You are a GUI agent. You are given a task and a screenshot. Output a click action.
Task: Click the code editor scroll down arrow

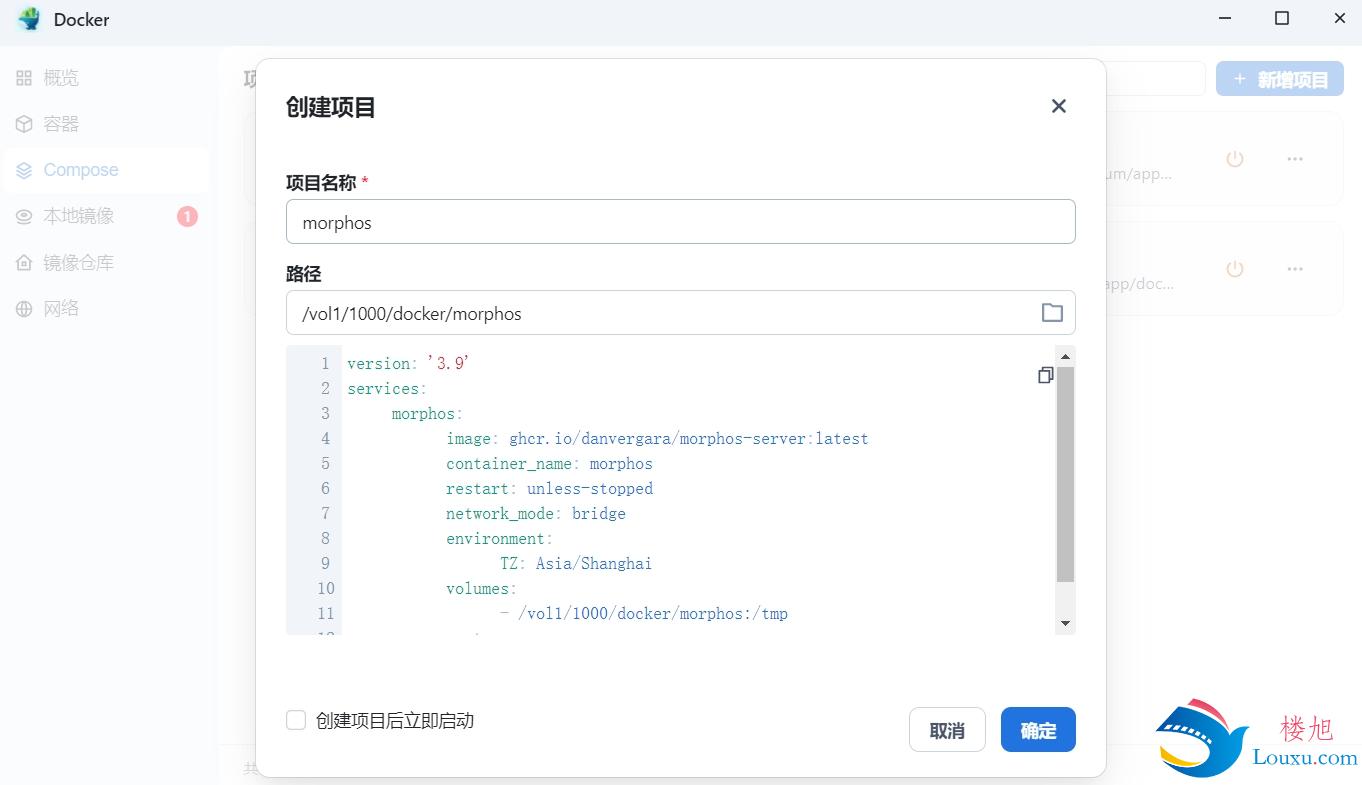pos(1065,624)
